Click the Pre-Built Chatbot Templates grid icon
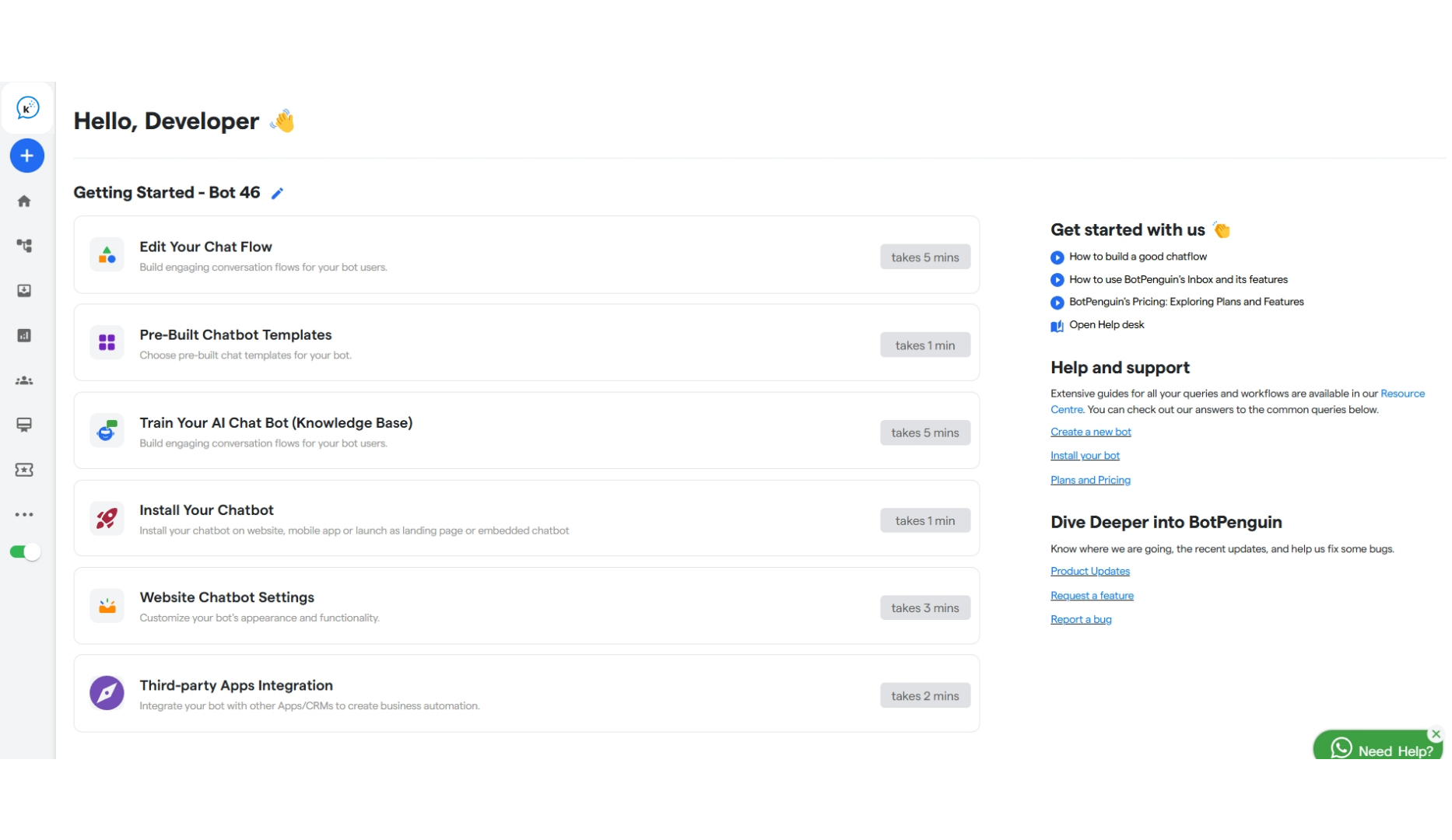 click(x=107, y=342)
